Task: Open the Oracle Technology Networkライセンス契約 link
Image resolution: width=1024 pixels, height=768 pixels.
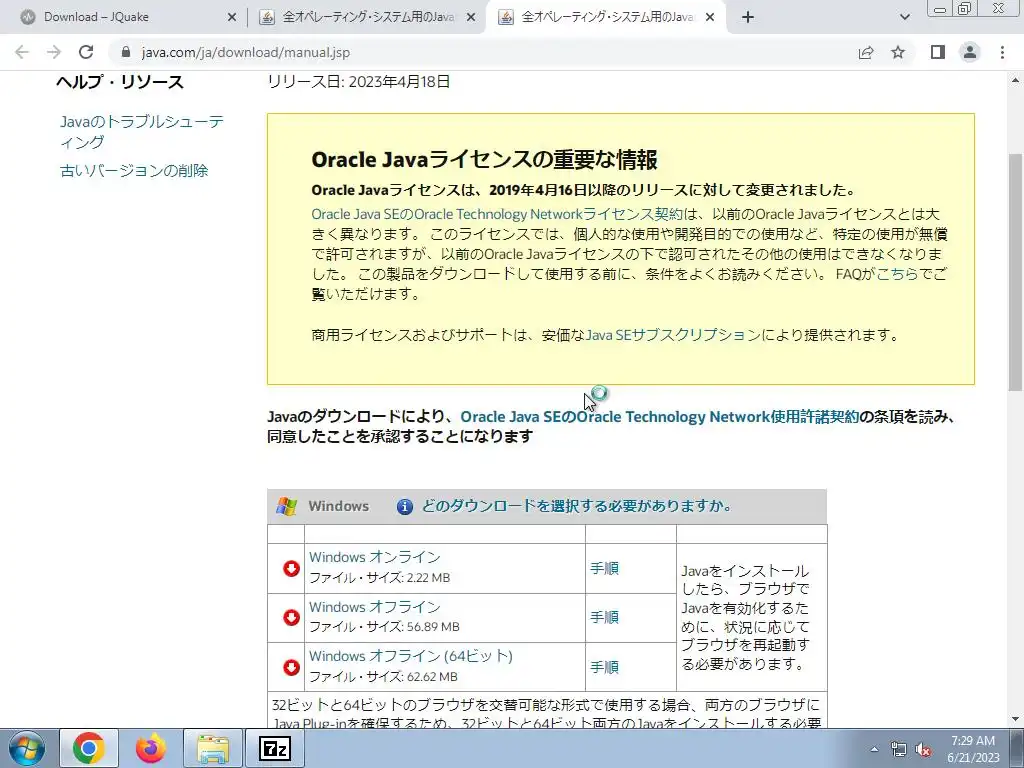Action: pos(497,214)
